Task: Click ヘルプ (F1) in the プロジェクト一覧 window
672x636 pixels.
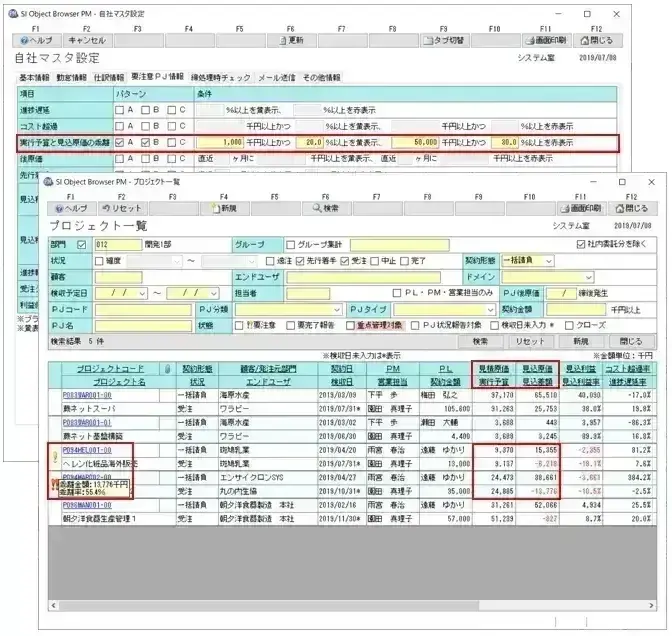Action: pyautogui.click(x=72, y=208)
